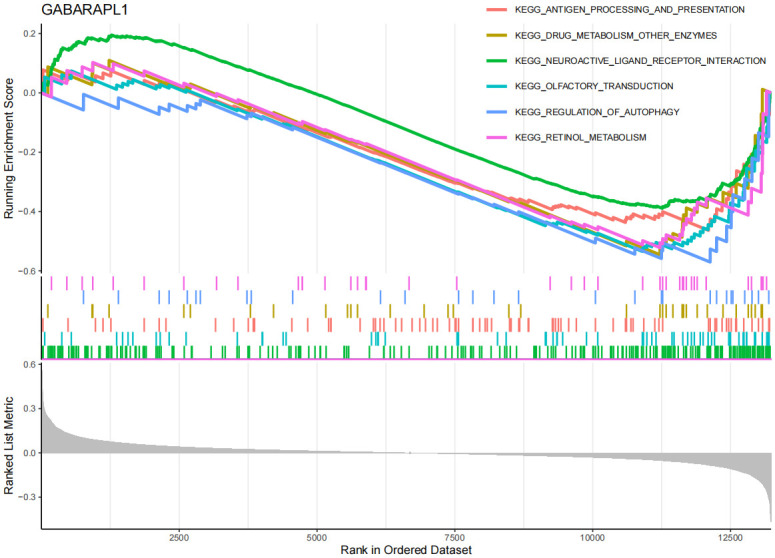Click the 12500 x-axis tick label
The image size is (775, 558).
(x=730, y=538)
